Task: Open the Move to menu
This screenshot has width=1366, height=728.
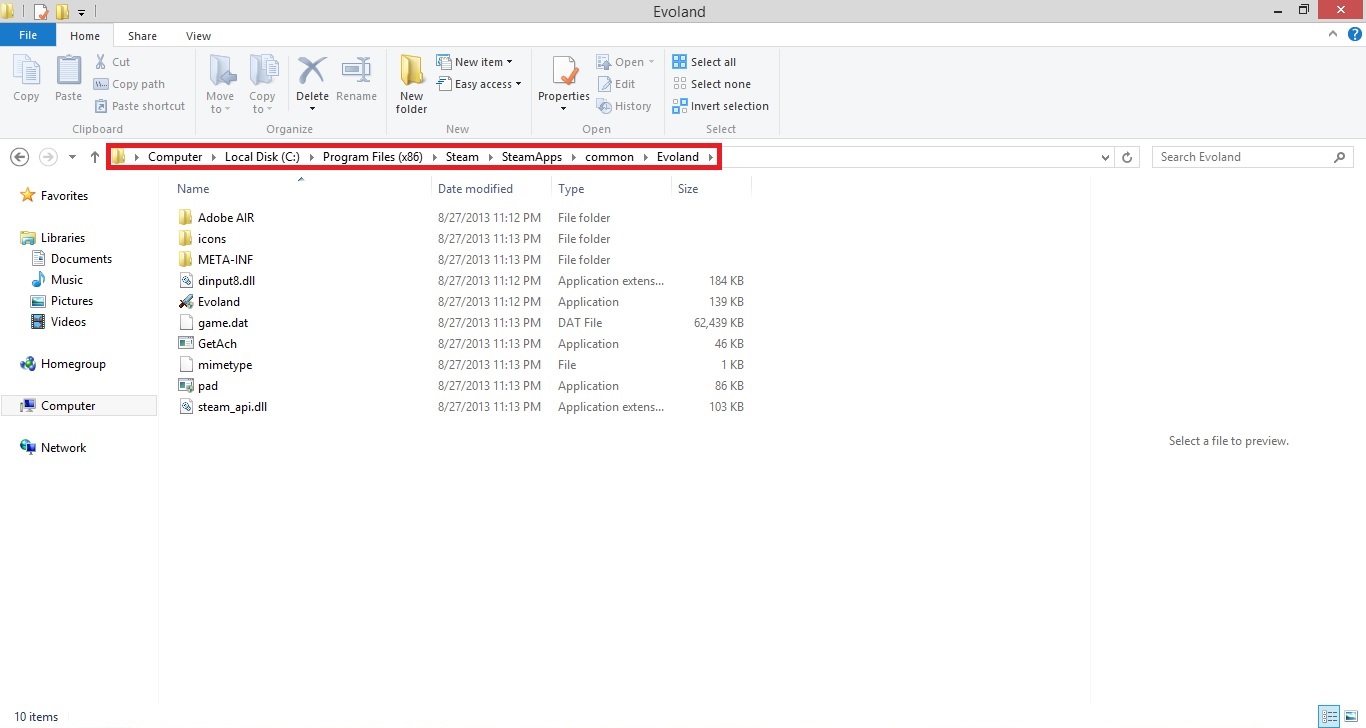Action: click(220, 84)
